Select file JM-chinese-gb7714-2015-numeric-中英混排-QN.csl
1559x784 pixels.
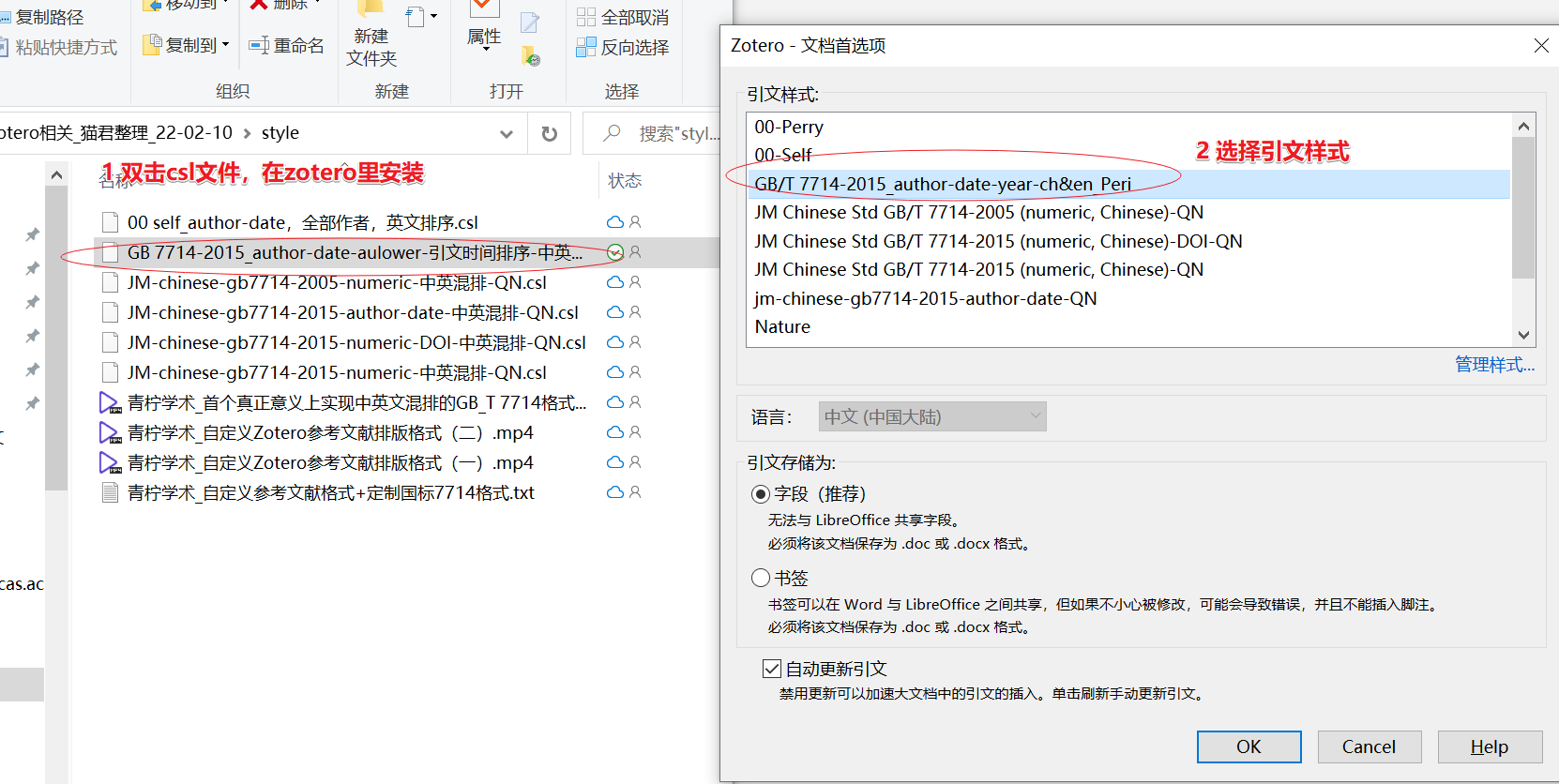coord(337,372)
